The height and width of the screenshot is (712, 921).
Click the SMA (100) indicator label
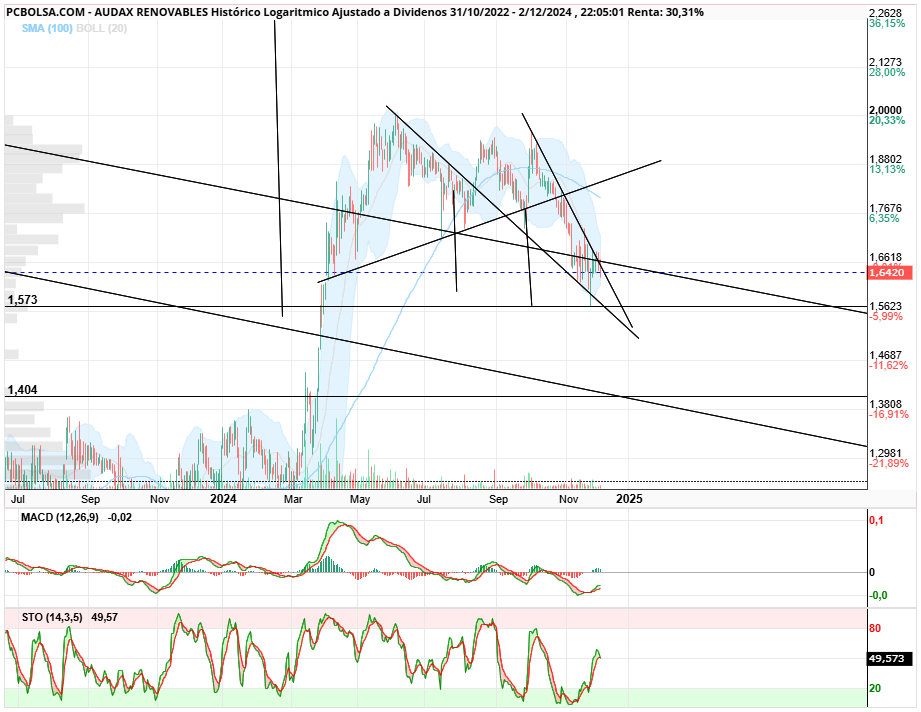click(x=47, y=28)
